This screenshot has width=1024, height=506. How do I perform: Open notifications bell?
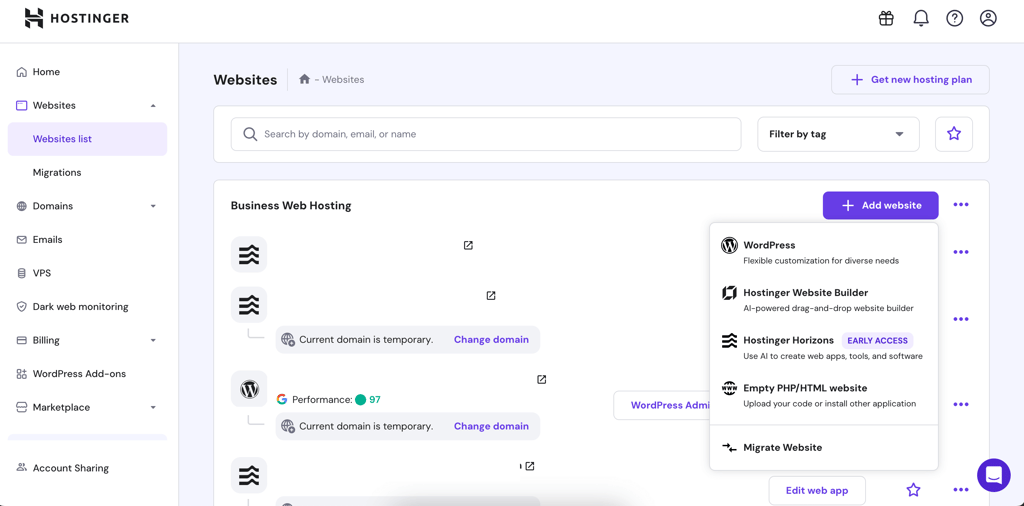[x=921, y=18]
